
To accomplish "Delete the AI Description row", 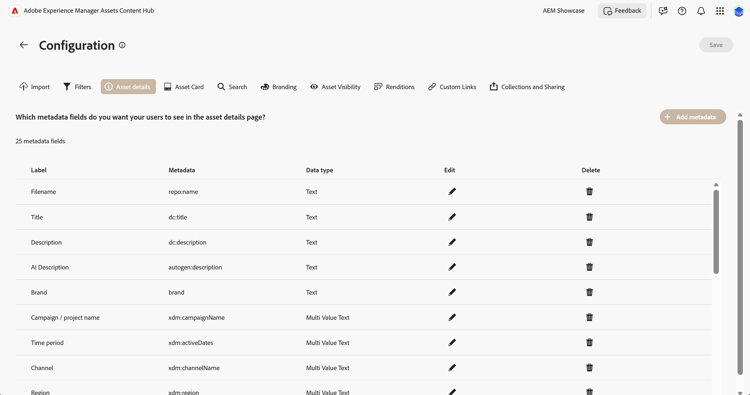I will [x=589, y=267].
